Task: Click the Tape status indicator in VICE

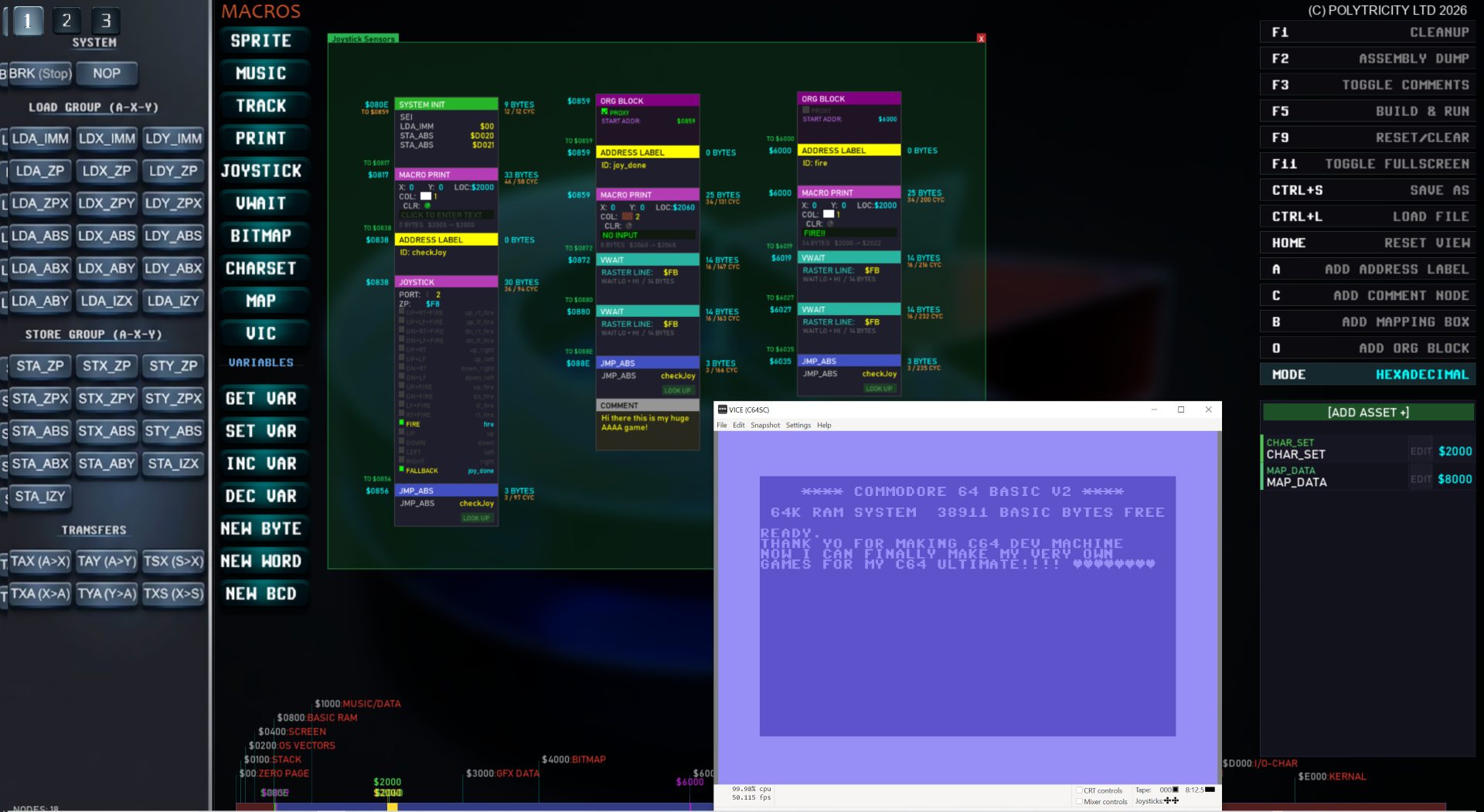Action: point(1157,790)
